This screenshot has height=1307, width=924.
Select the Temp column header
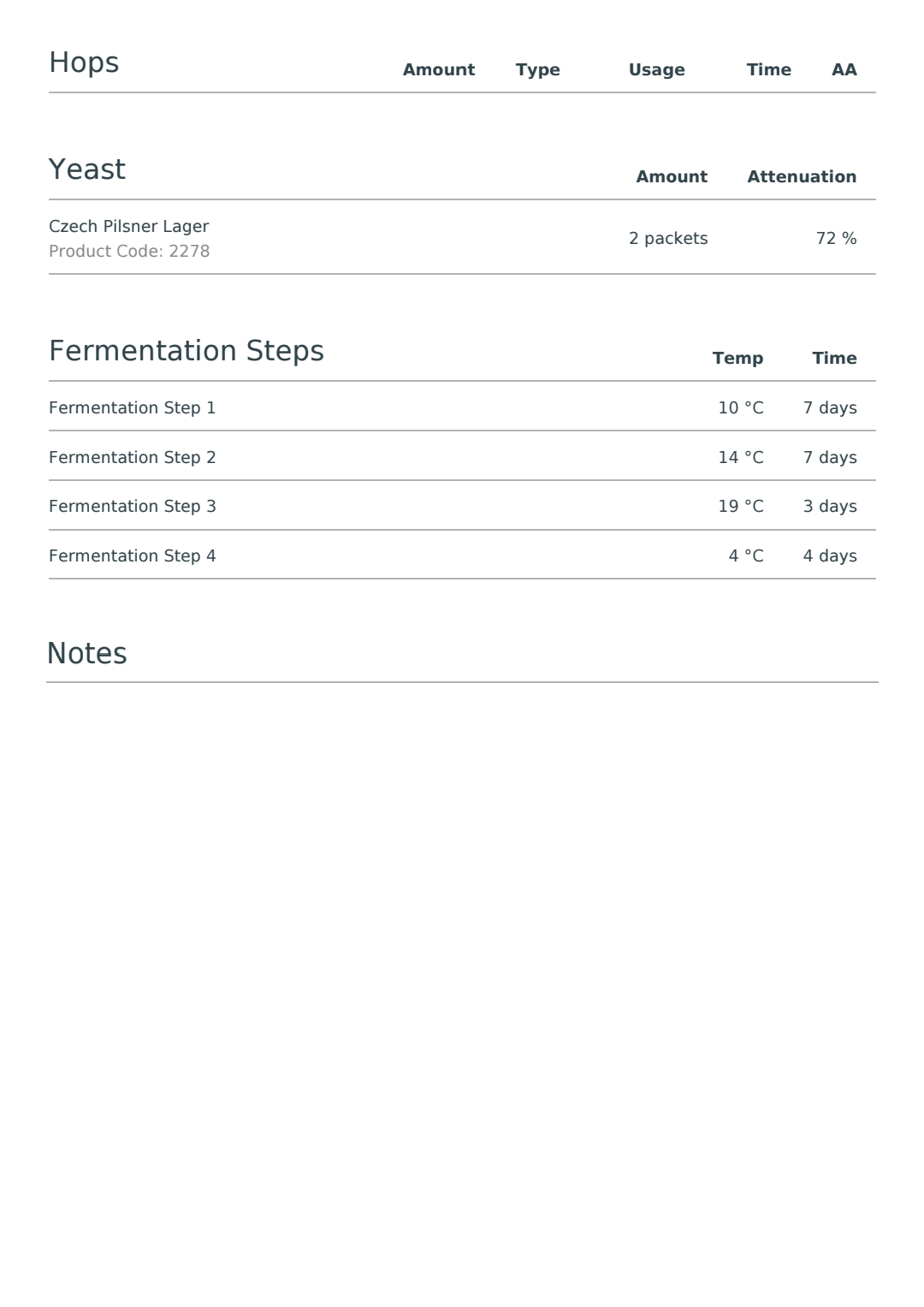(x=738, y=359)
